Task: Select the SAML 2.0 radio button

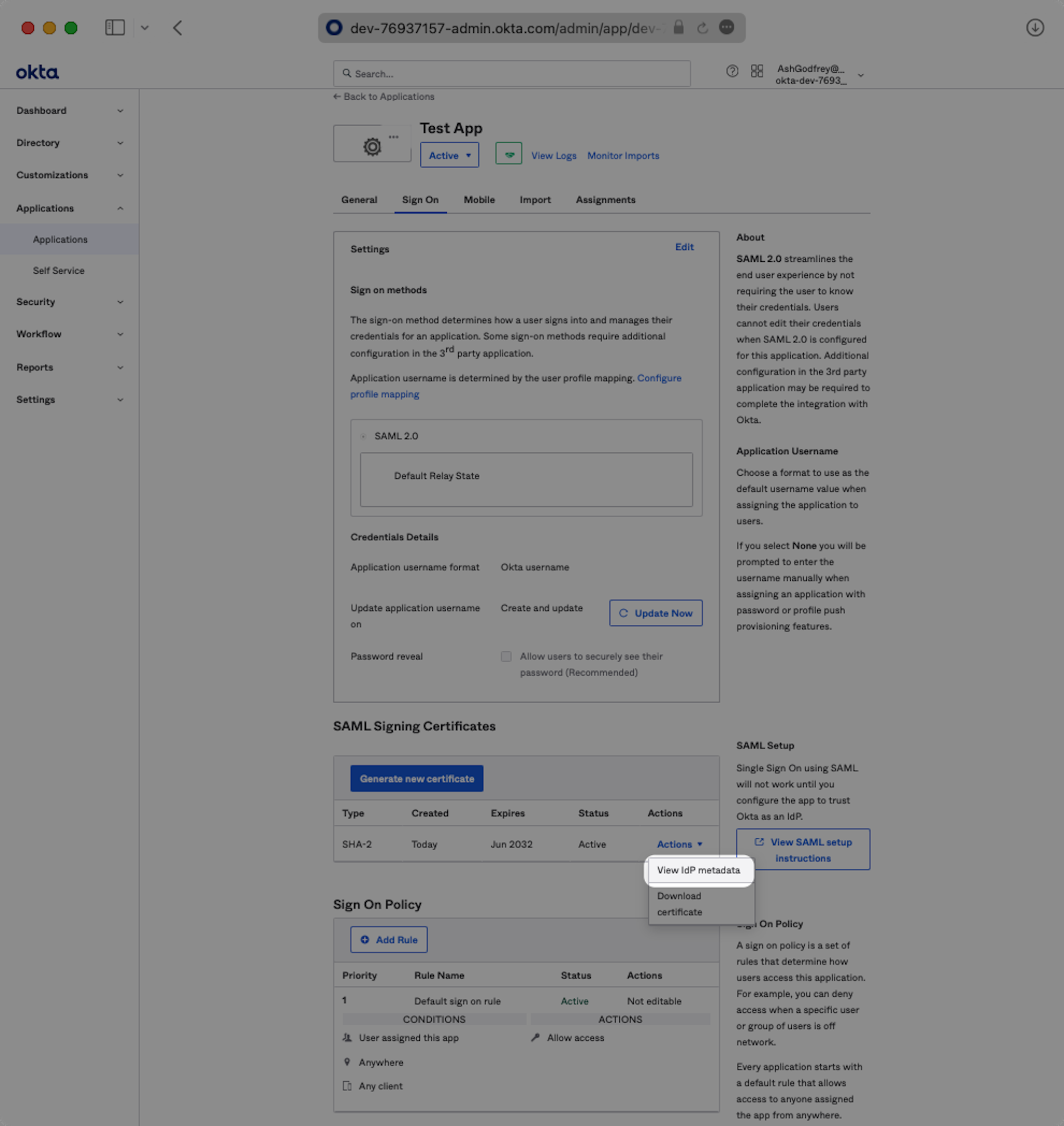Action: [x=364, y=436]
